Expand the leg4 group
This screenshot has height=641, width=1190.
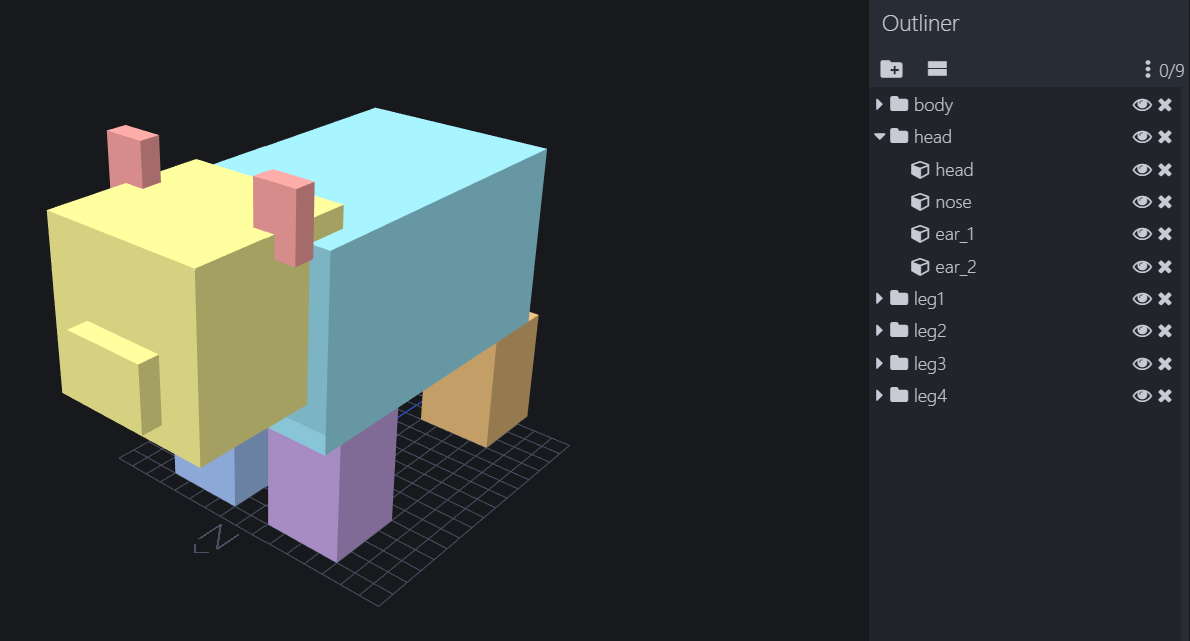coord(880,395)
